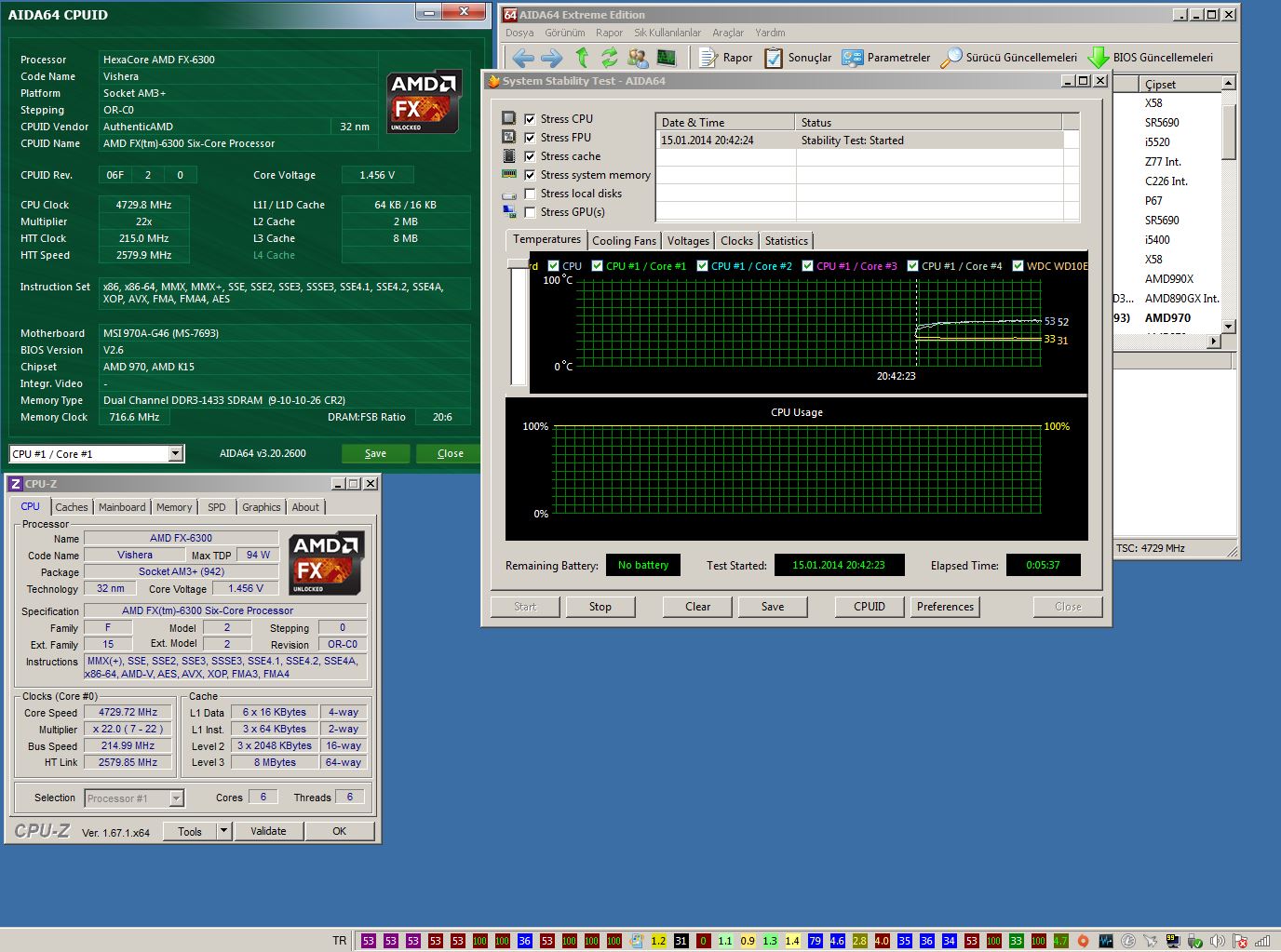Toggle CPU #1 / Core #1 graph checkbox
Screen dimensions: 1281x952
[x=598, y=266]
